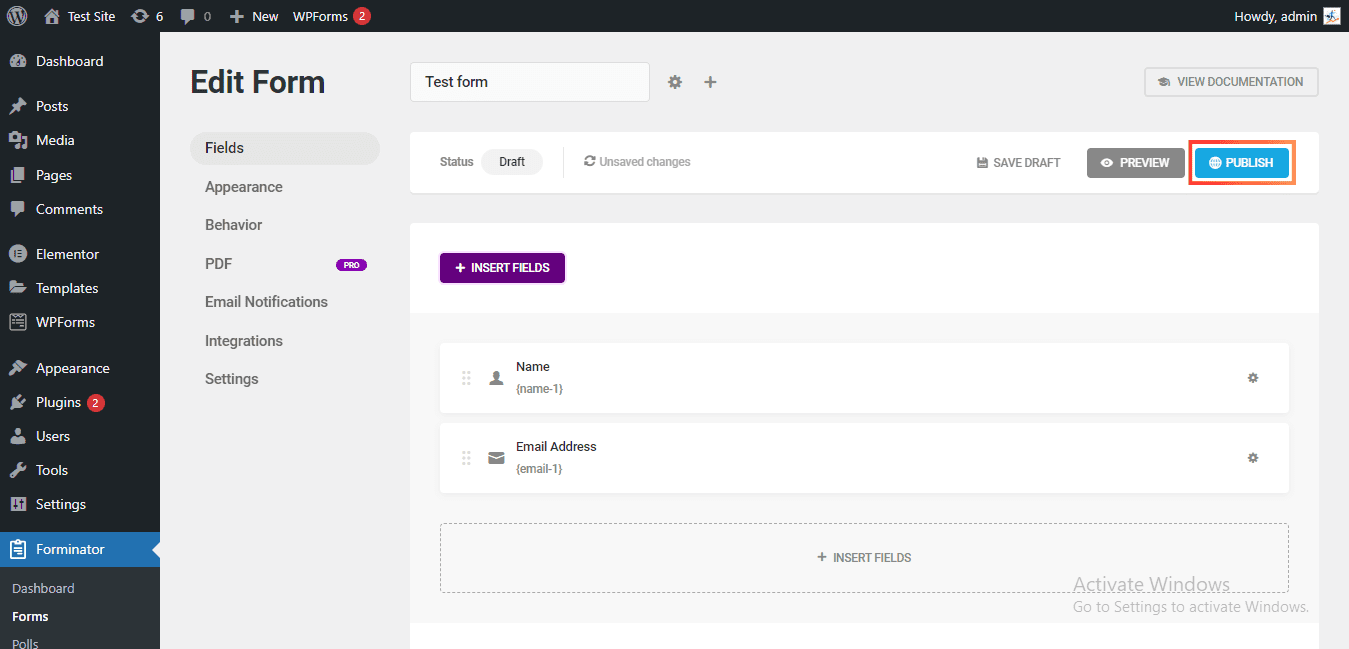The image size is (1349, 649).
Task: Click the WordPress logo in the admin bar
Action: click(16, 15)
